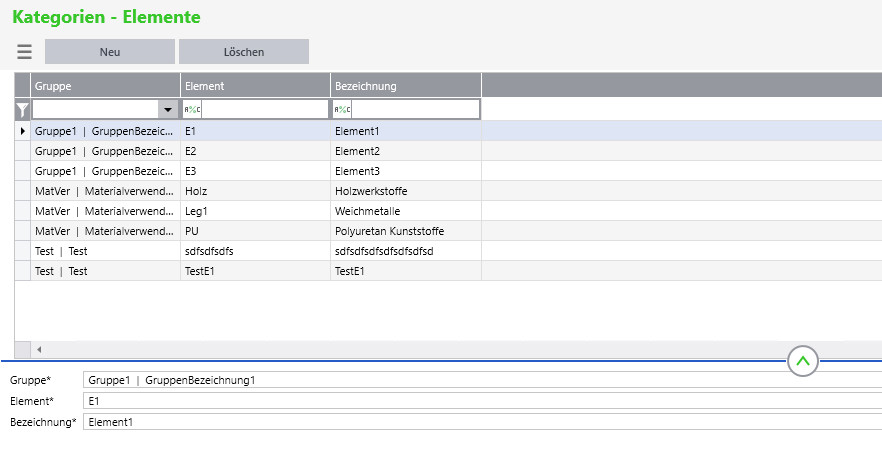Select the cell E3
Screen dimensions: 882x459
click(255, 171)
